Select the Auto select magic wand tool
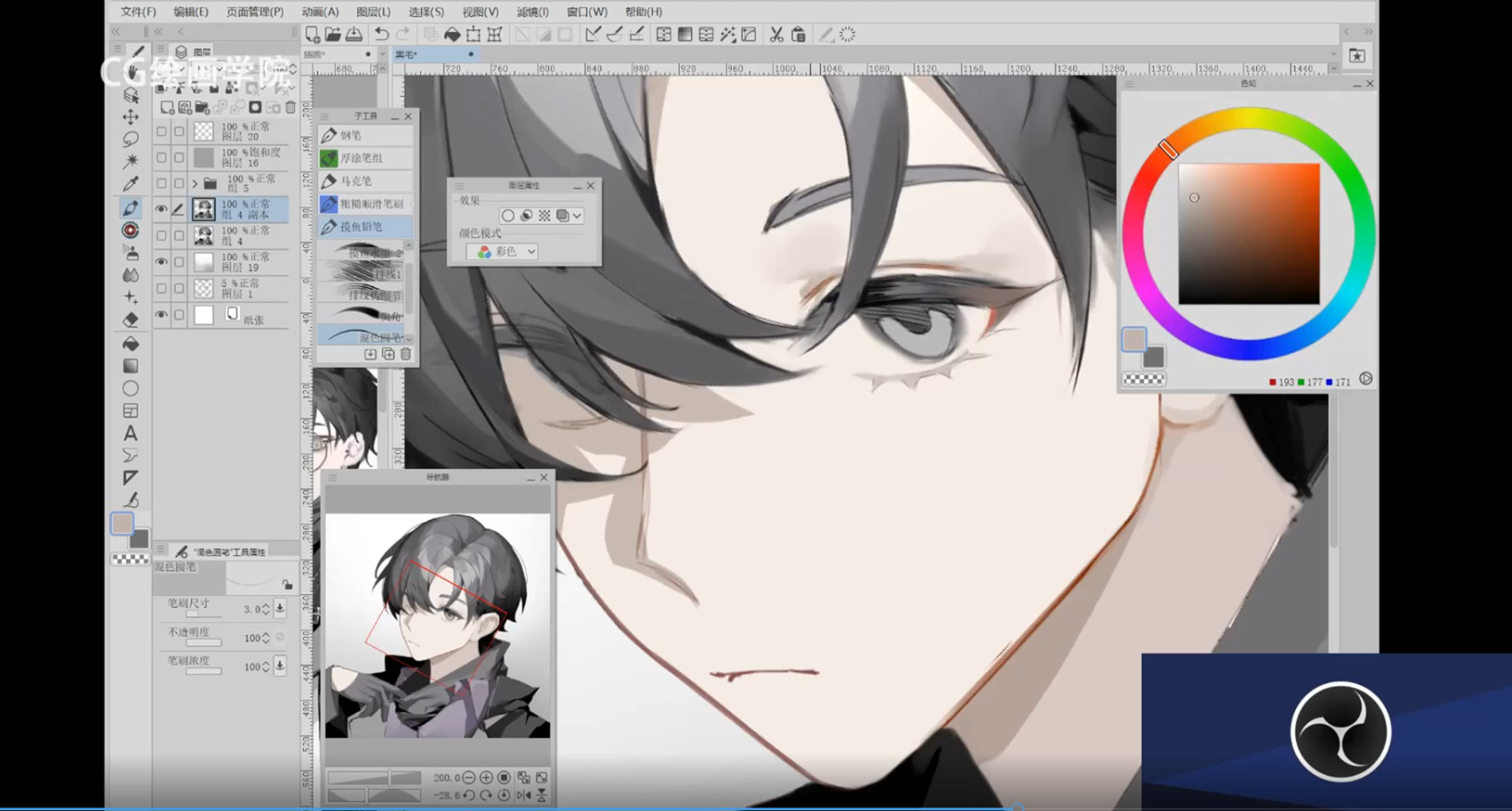 coord(131,162)
